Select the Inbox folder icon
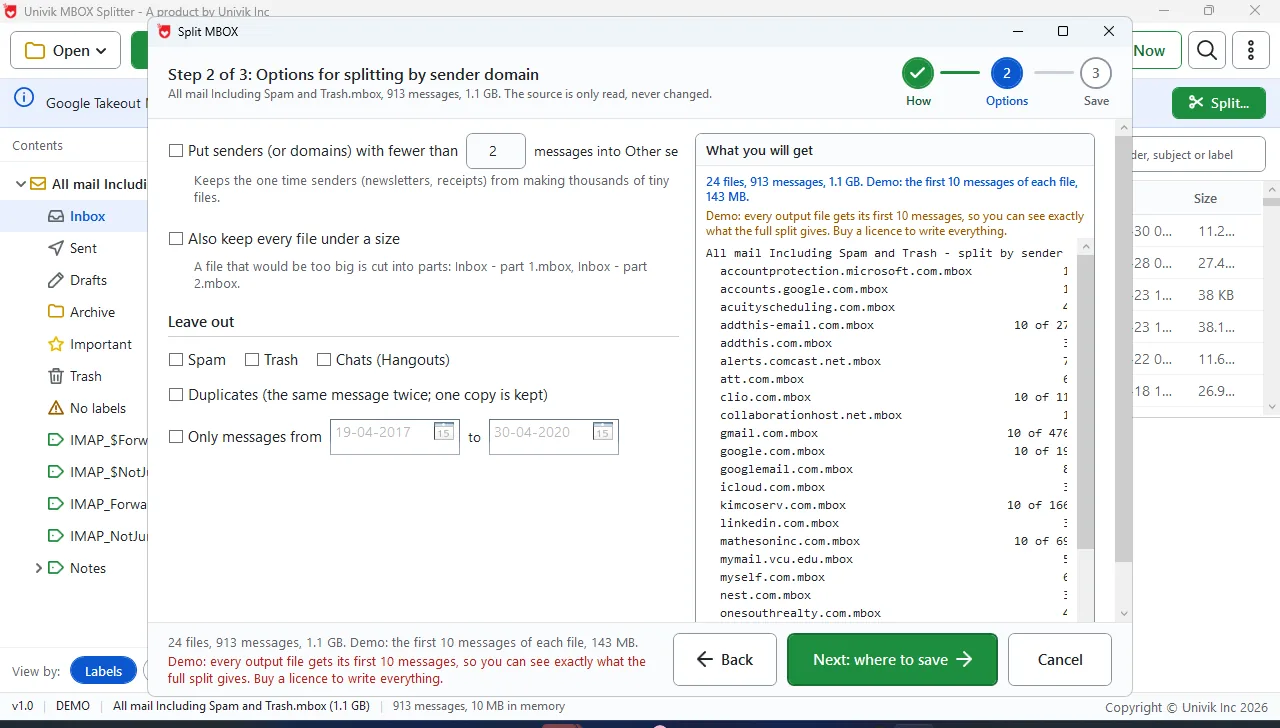 [x=56, y=216]
